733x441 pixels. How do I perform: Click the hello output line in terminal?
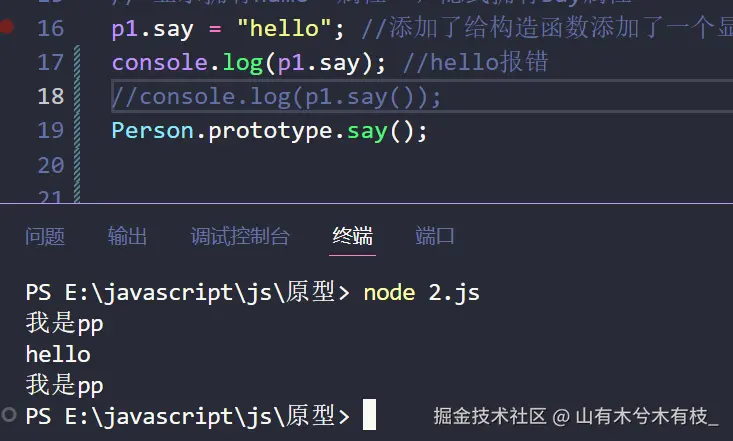[58, 354]
